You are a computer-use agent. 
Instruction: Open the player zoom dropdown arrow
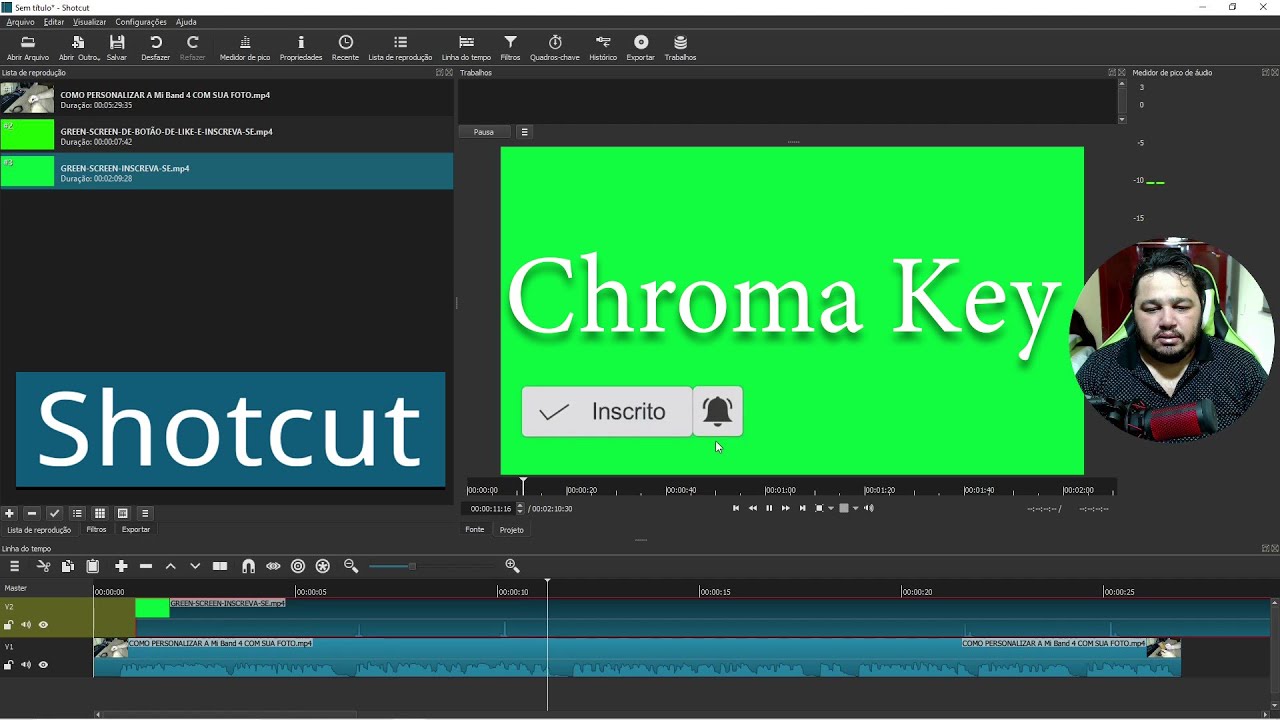[831, 508]
